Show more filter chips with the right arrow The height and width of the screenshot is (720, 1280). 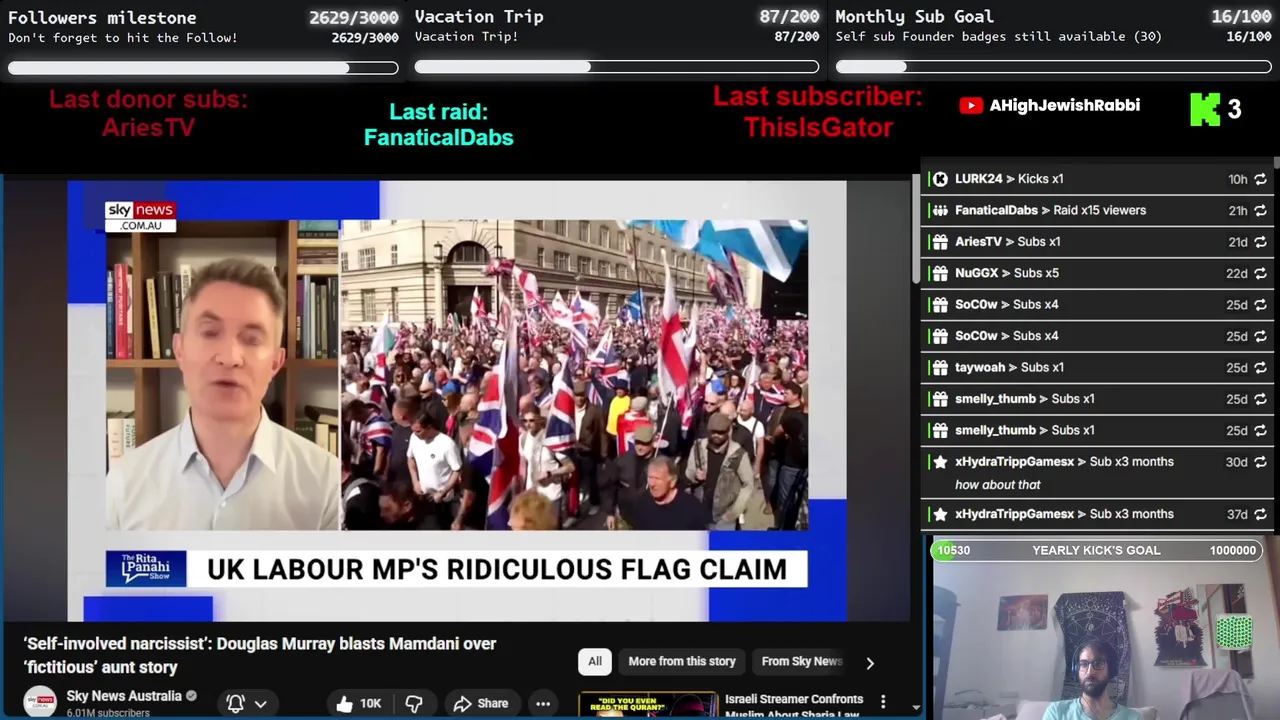pyautogui.click(x=870, y=662)
